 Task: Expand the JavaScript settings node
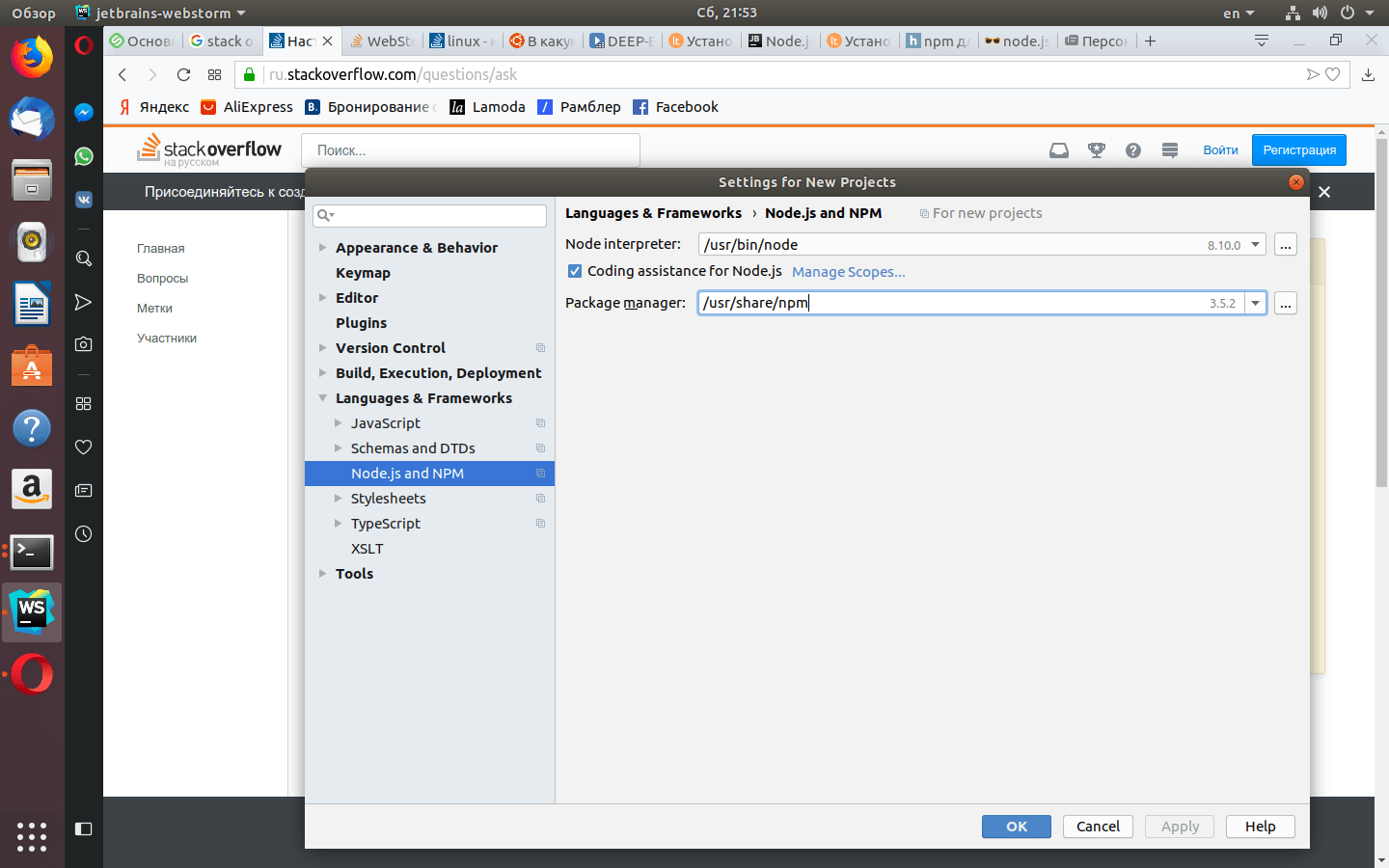click(338, 423)
